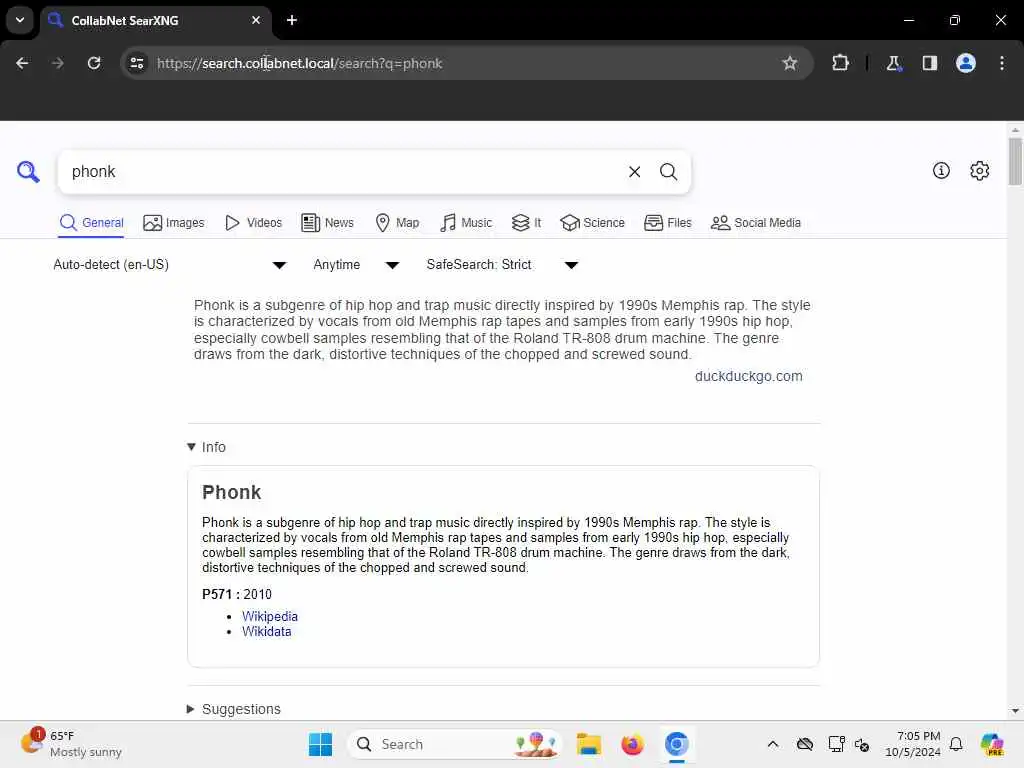1024x768 pixels.
Task: Go forward in browser history
Action: [57, 63]
